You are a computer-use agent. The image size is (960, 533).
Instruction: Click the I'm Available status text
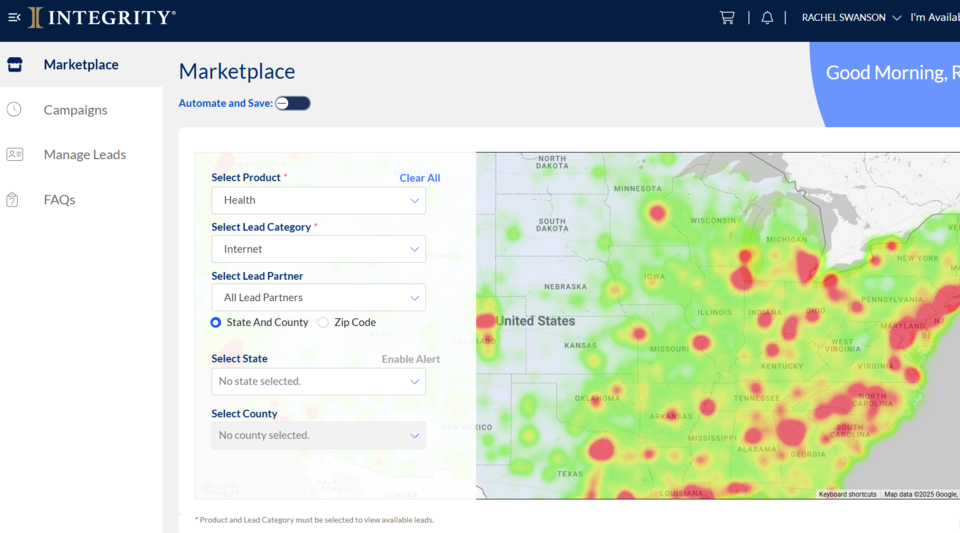(x=935, y=18)
